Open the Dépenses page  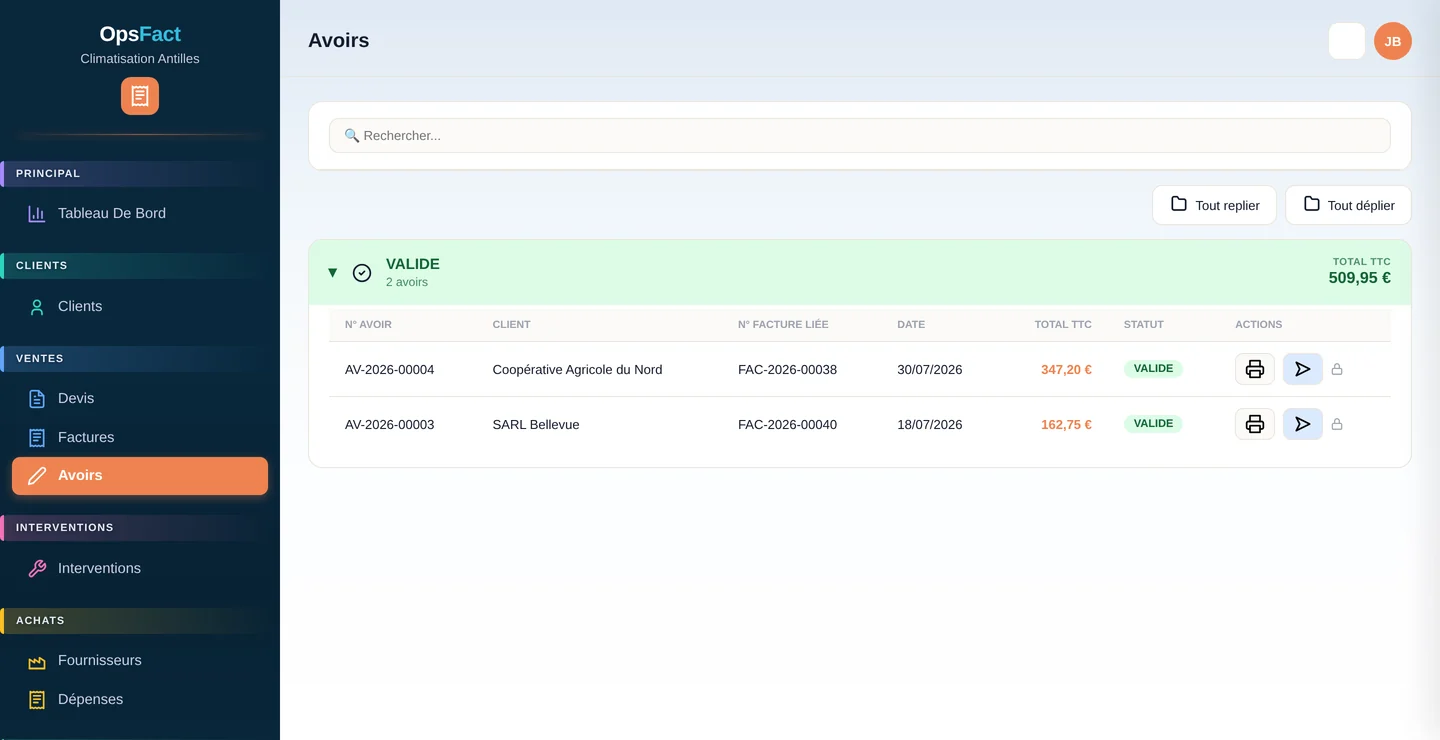tap(140, 699)
